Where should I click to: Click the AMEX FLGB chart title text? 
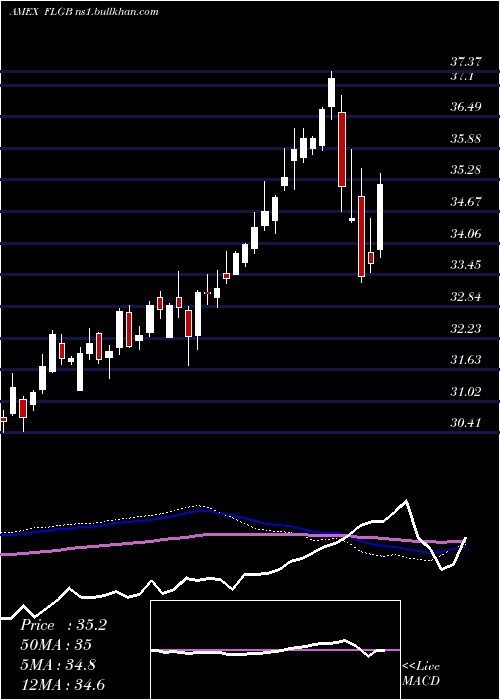click(x=84, y=11)
